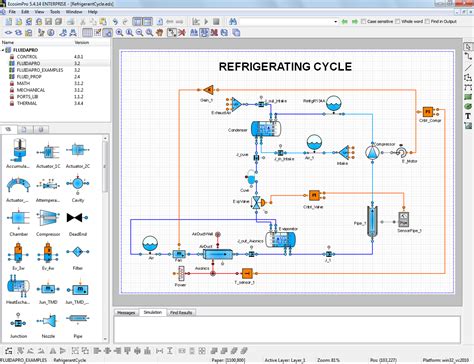The image size is (474, 364).
Task: Toggle the grid display icon
Action: 87,32
